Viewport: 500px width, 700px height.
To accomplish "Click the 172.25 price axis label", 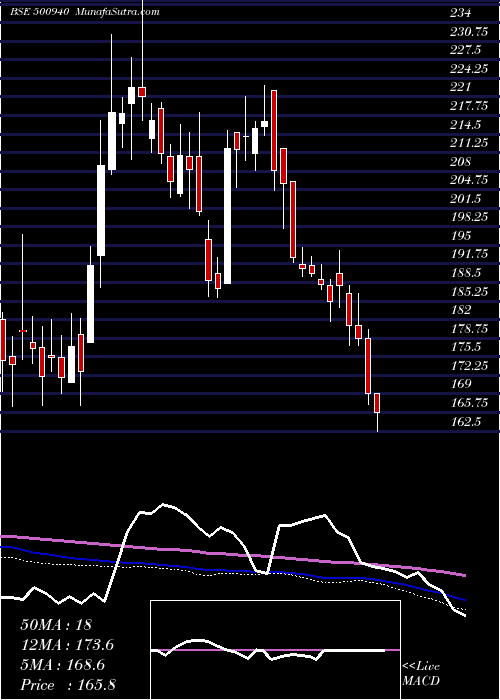I will click(x=468, y=366).
